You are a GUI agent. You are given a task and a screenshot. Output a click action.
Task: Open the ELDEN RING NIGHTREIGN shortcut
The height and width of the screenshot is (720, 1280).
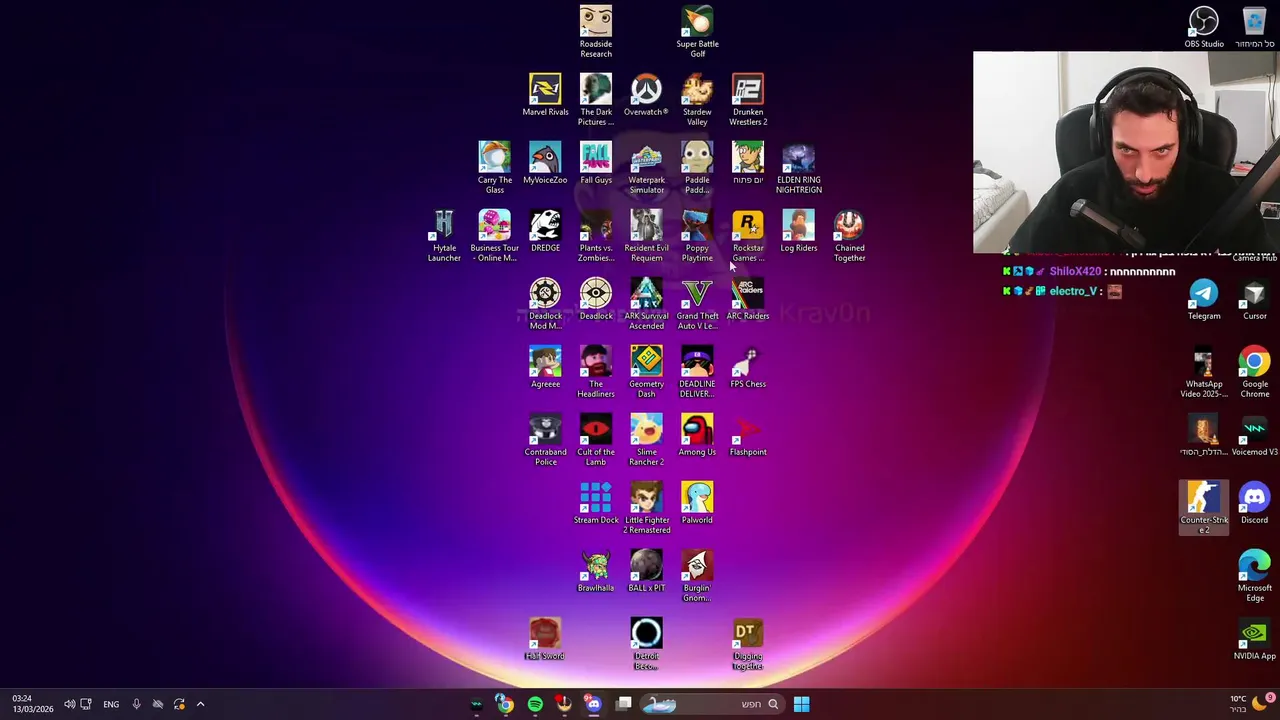coord(799,167)
